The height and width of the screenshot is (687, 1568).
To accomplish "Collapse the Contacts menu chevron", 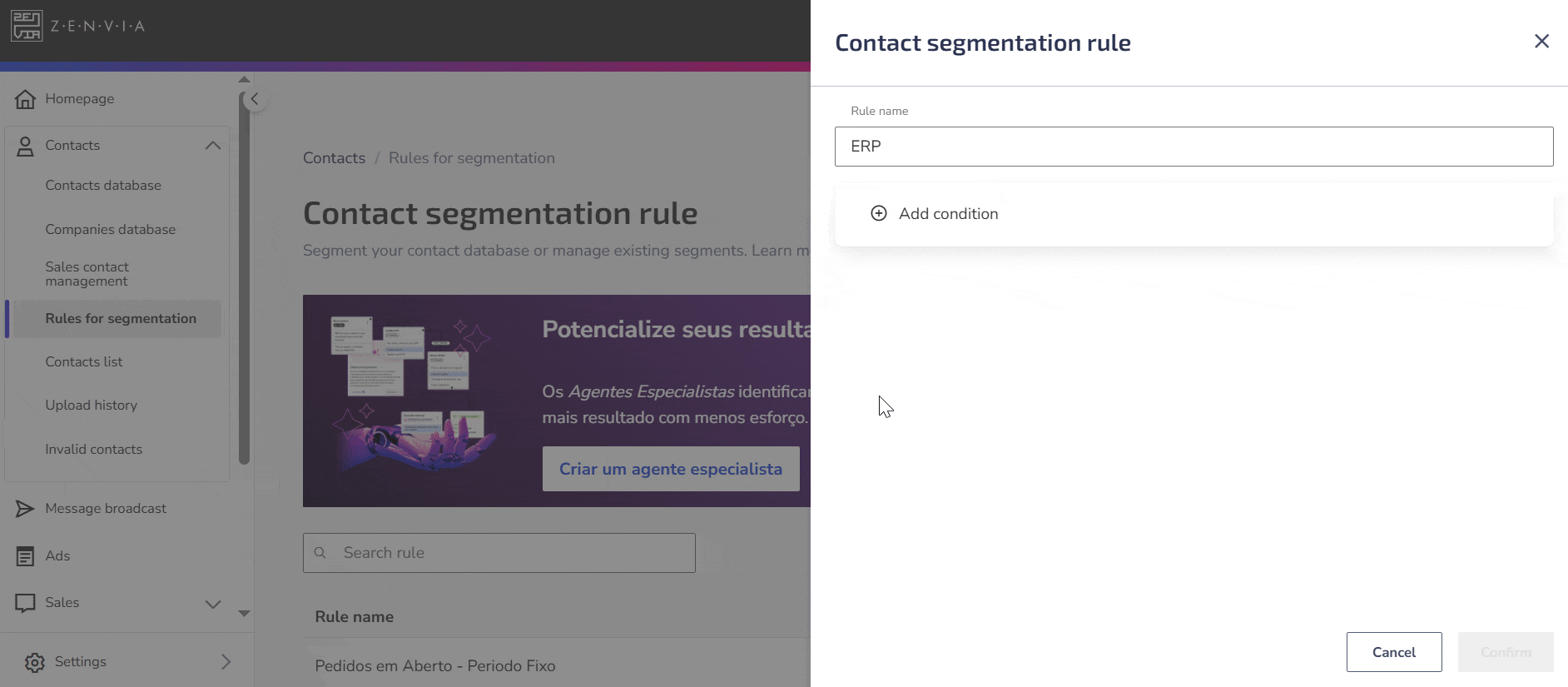I will [213, 145].
